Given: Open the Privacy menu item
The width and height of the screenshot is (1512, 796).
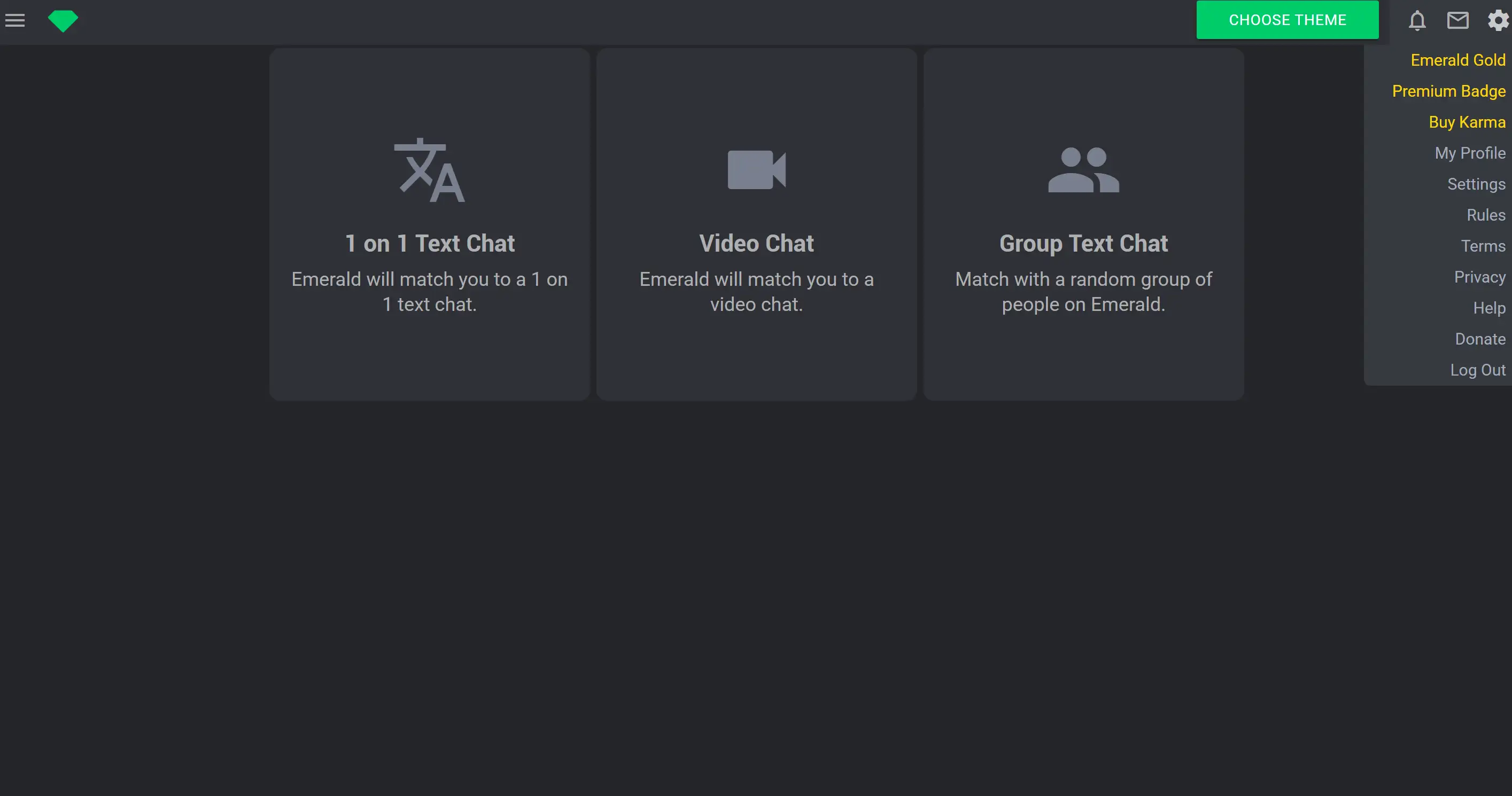Looking at the screenshot, I should point(1480,277).
